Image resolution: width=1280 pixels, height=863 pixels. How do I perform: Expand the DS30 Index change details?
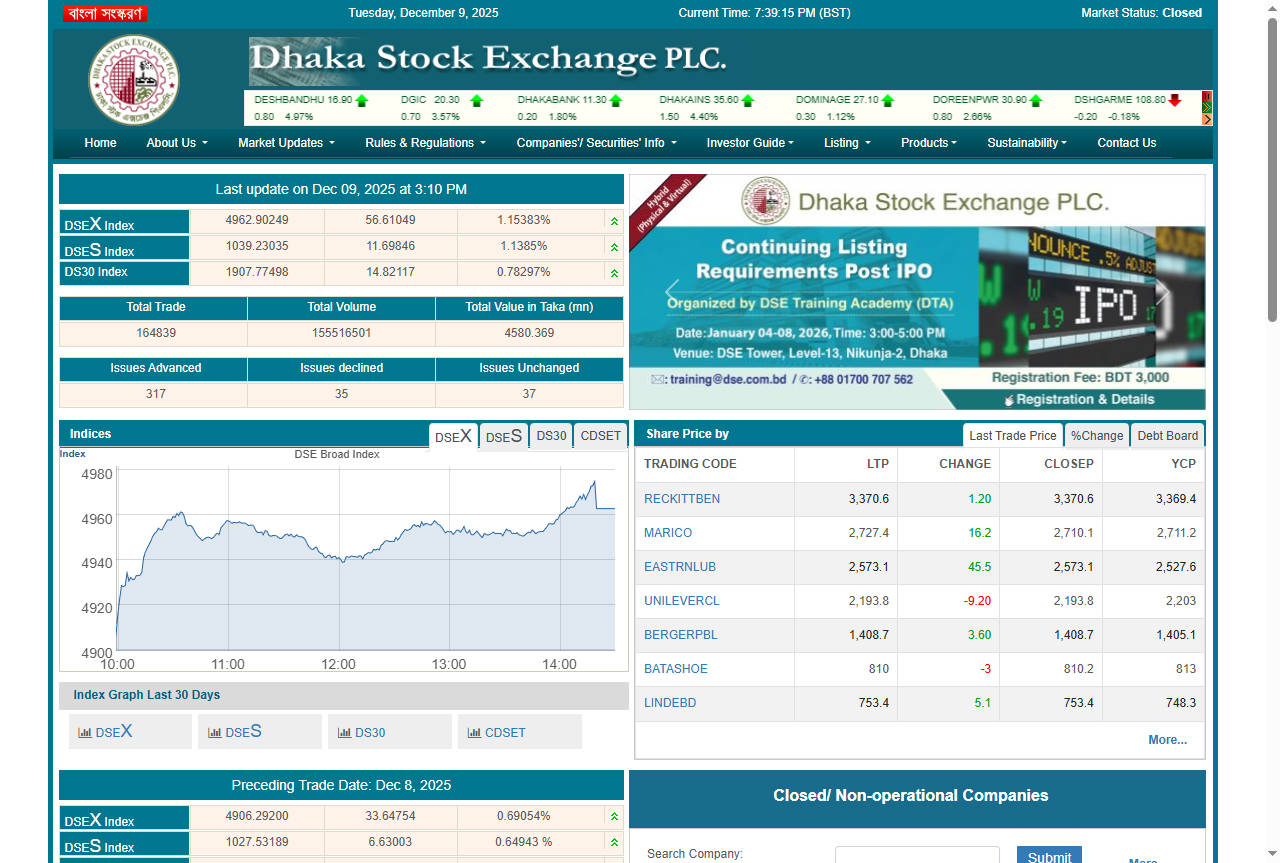pos(613,272)
